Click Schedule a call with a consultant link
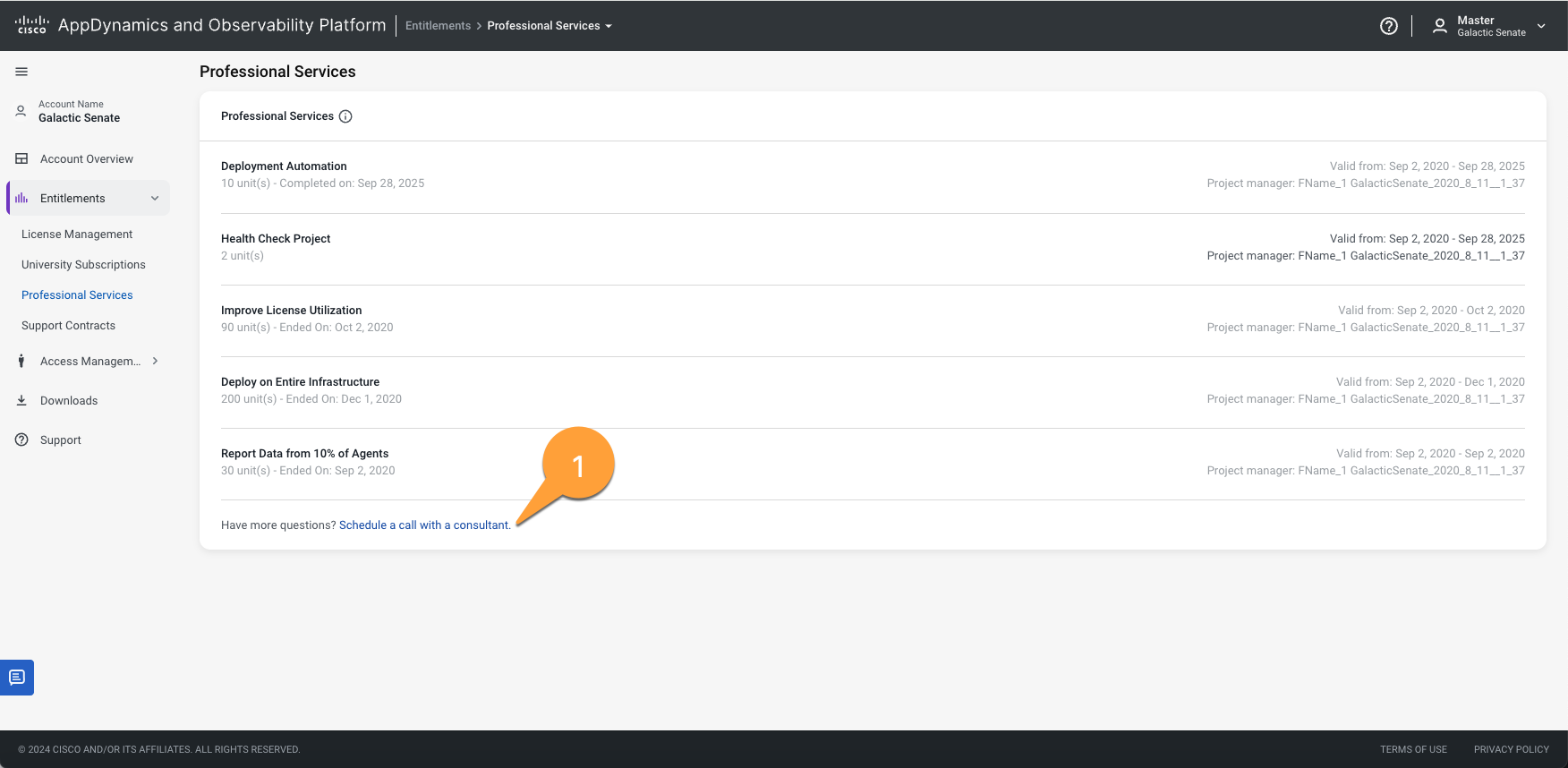 pyautogui.click(x=424, y=525)
